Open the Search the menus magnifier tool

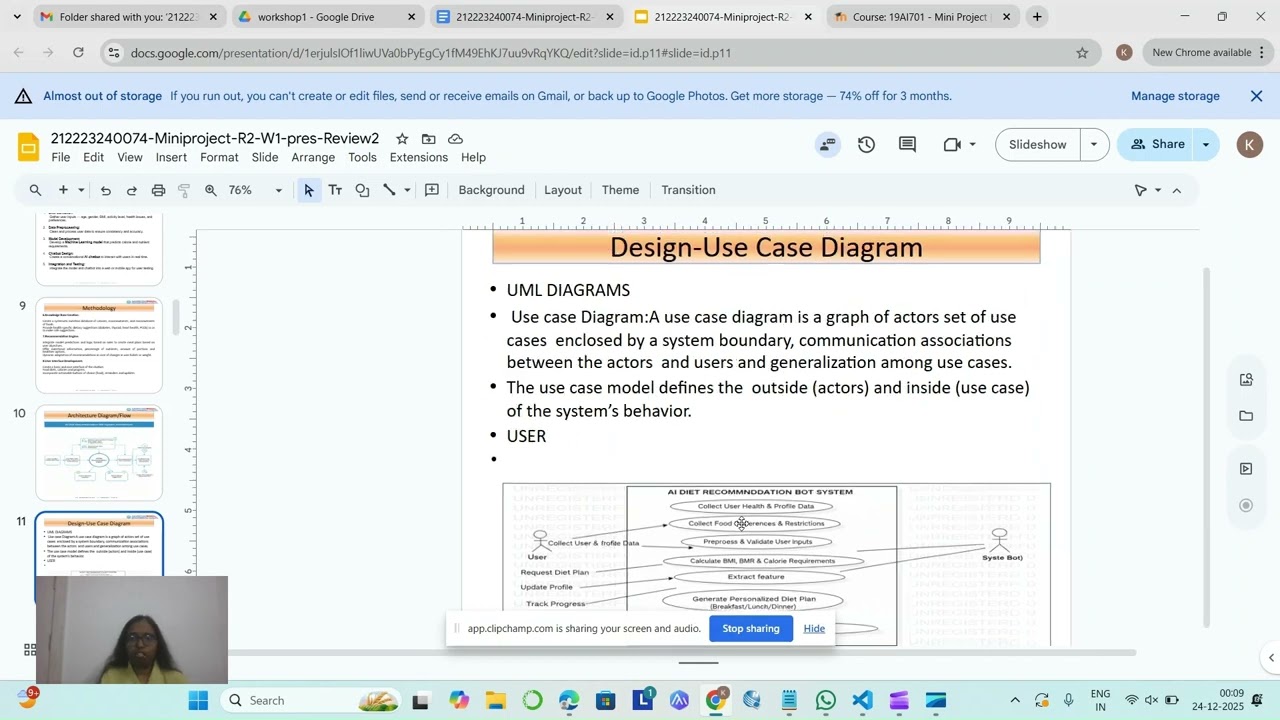[x=35, y=190]
